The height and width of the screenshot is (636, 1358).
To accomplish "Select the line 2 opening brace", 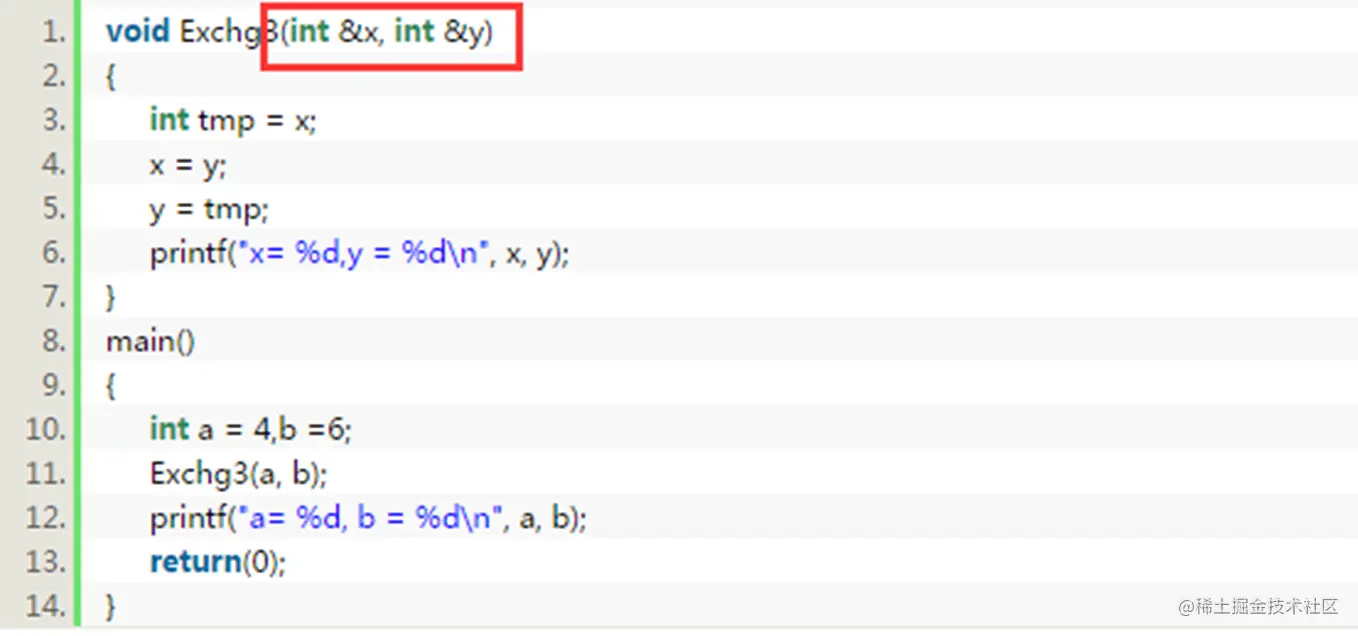I will (x=111, y=77).
